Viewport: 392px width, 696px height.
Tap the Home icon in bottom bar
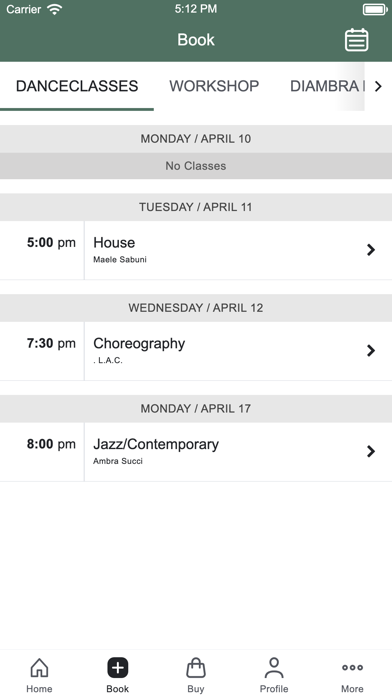(39, 668)
